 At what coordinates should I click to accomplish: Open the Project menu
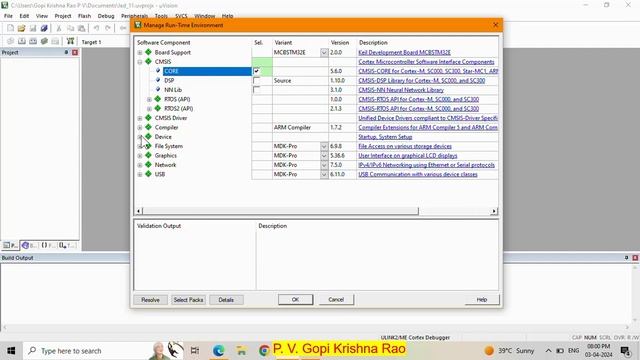point(63,16)
